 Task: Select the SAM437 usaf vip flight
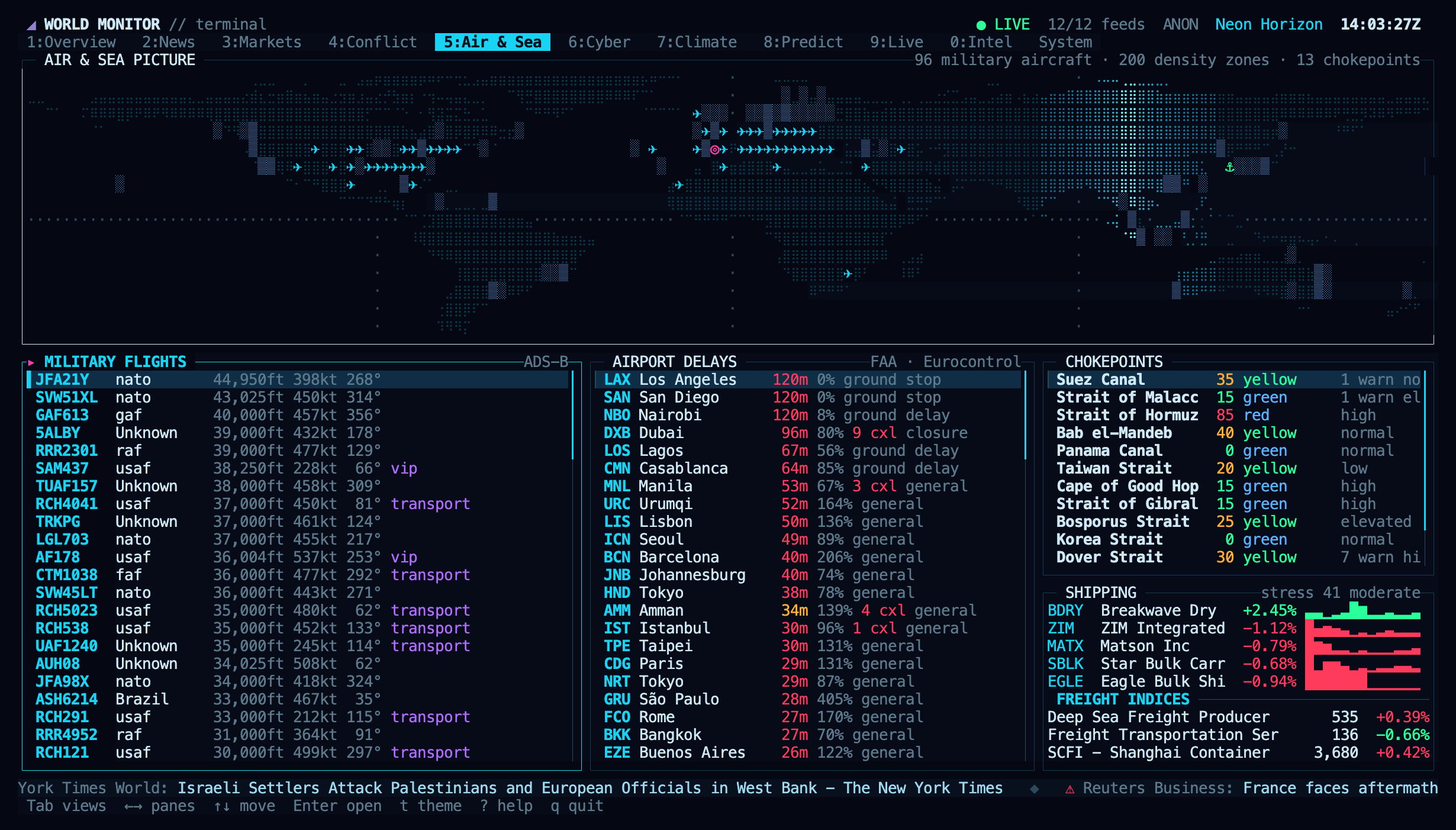pos(297,468)
